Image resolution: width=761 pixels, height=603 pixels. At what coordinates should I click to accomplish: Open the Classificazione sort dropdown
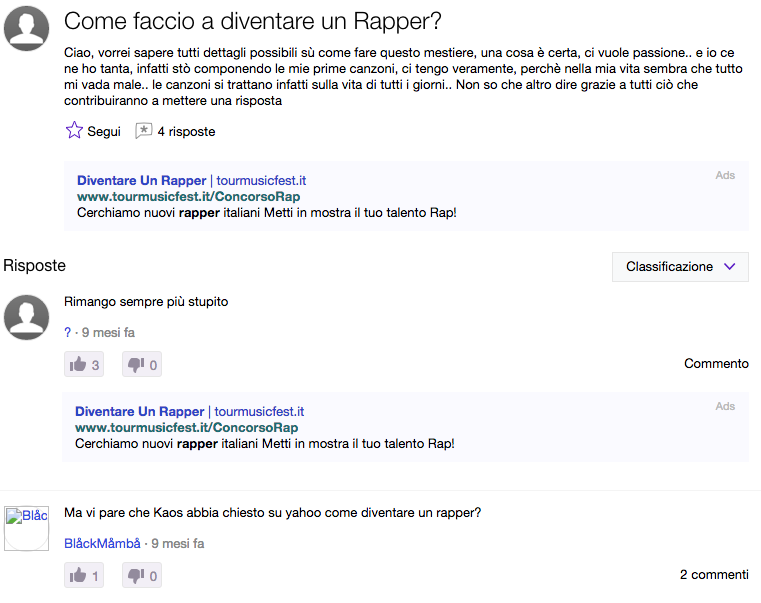click(x=680, y=267)
